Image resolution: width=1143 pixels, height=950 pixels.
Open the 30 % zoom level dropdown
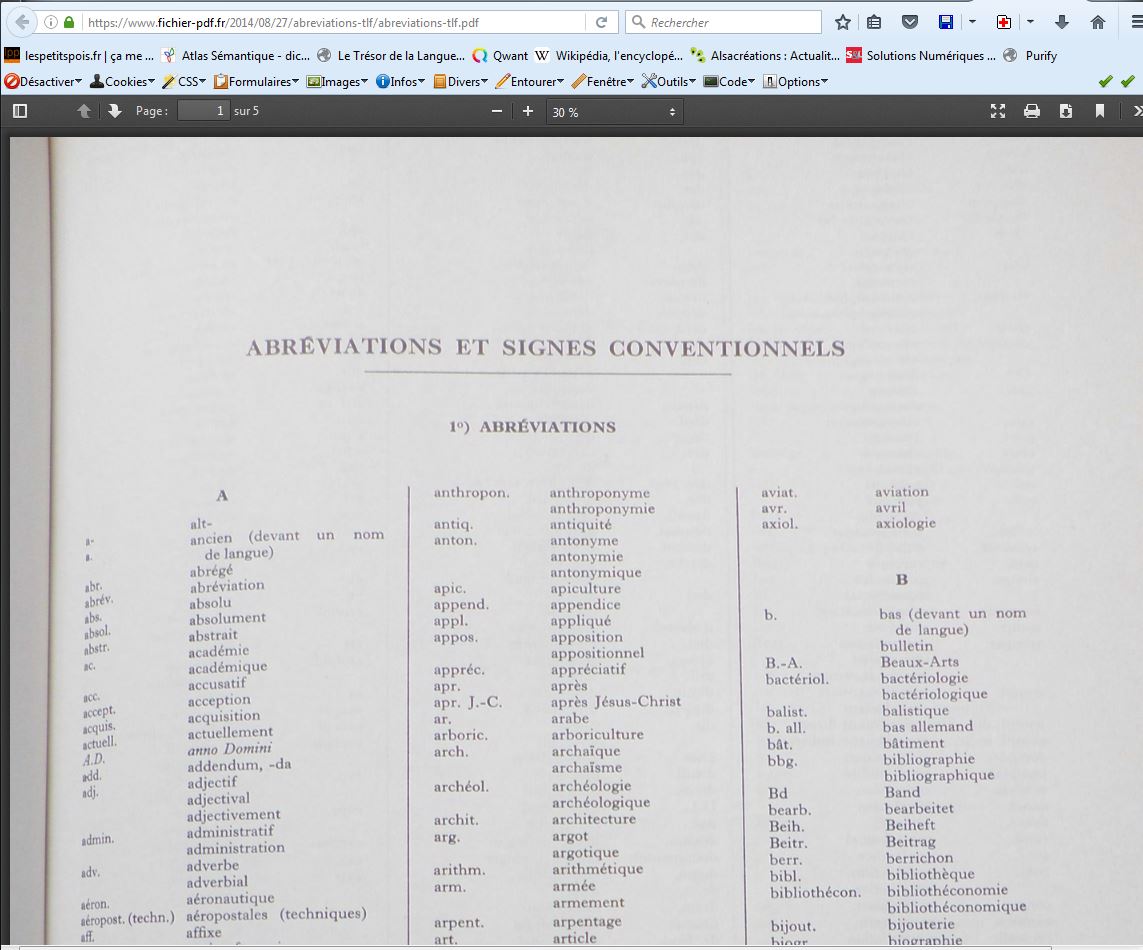coord(615,112)
